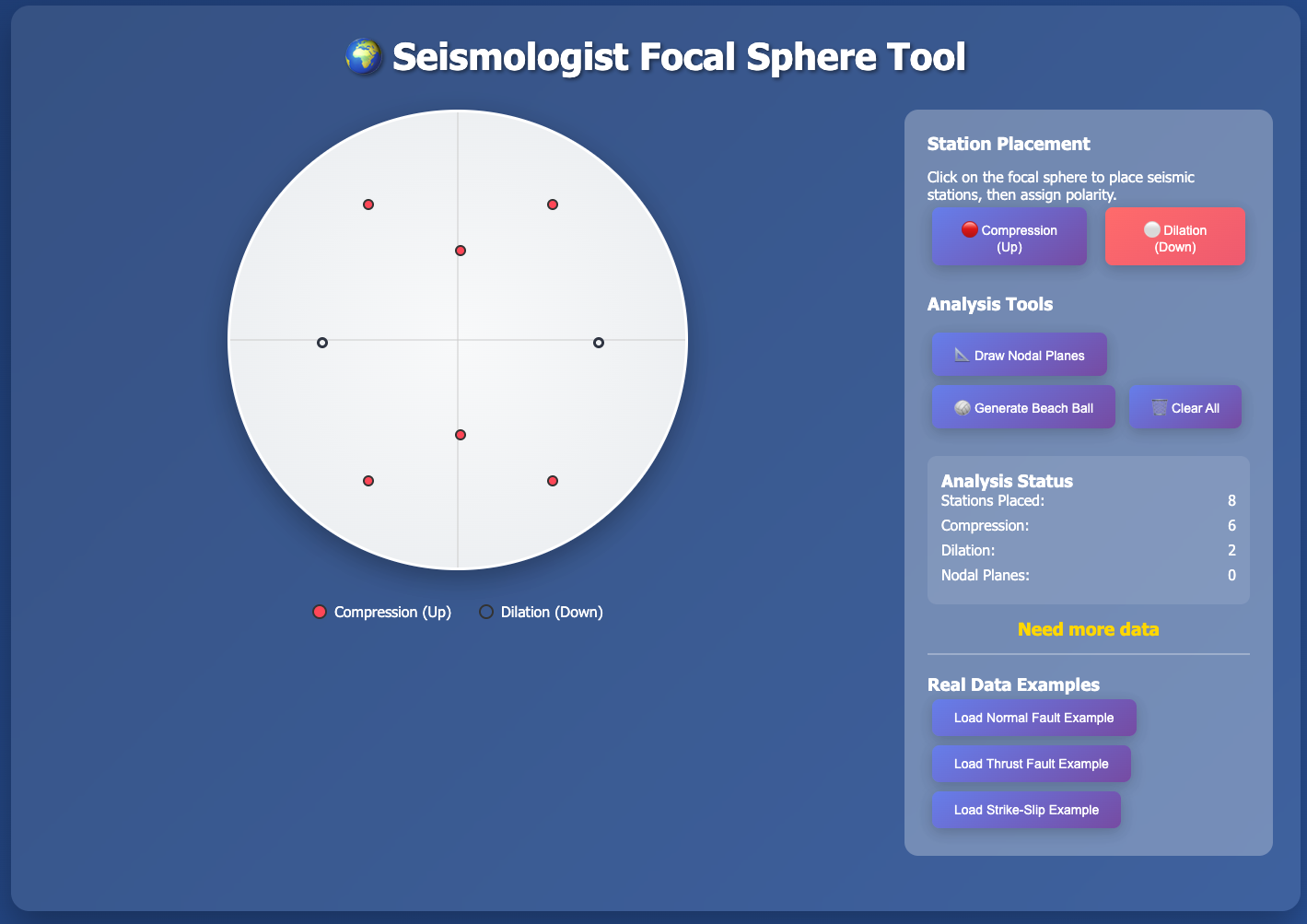This screenshot has width=1307, height=924.
Task: Load the Strike-Slip example
Action: 1026,810
